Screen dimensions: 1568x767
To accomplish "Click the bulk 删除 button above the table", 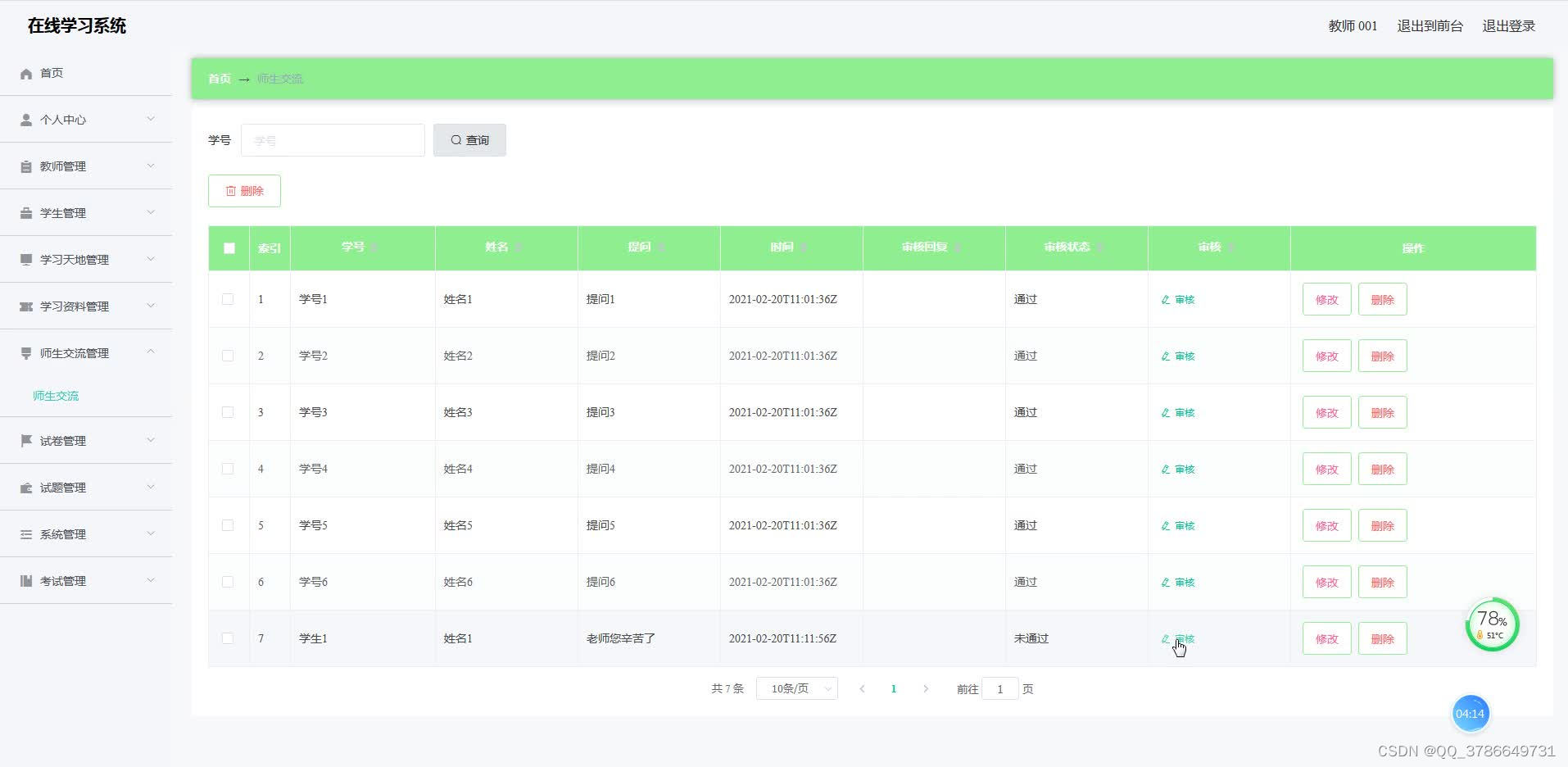I will click(x=244, y=191).
